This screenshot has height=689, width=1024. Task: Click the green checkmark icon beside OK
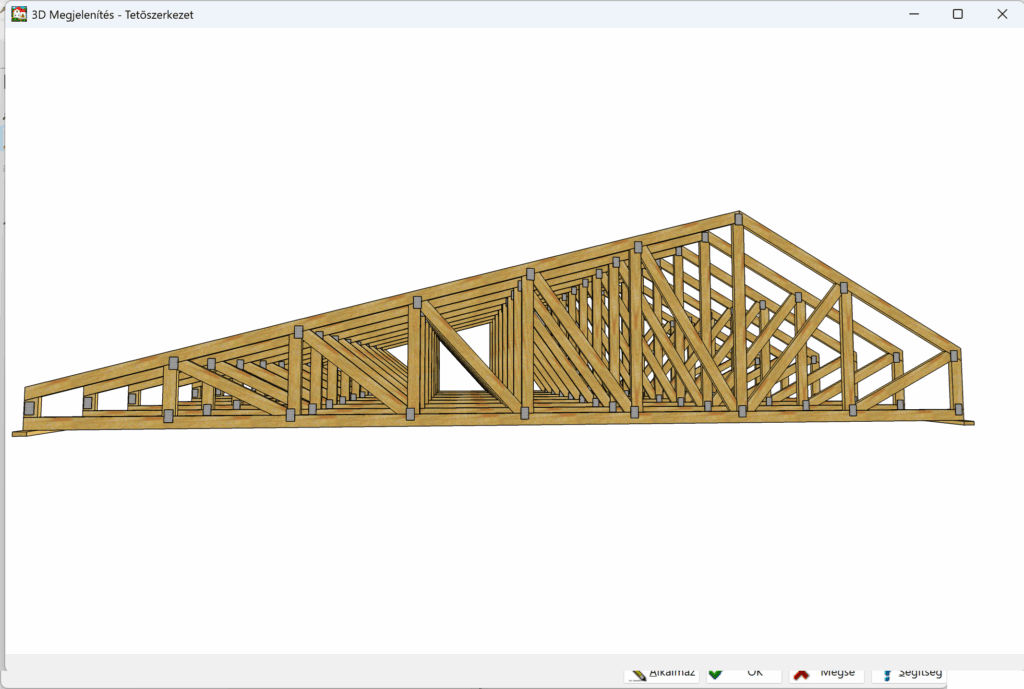[x=716, y=674]
